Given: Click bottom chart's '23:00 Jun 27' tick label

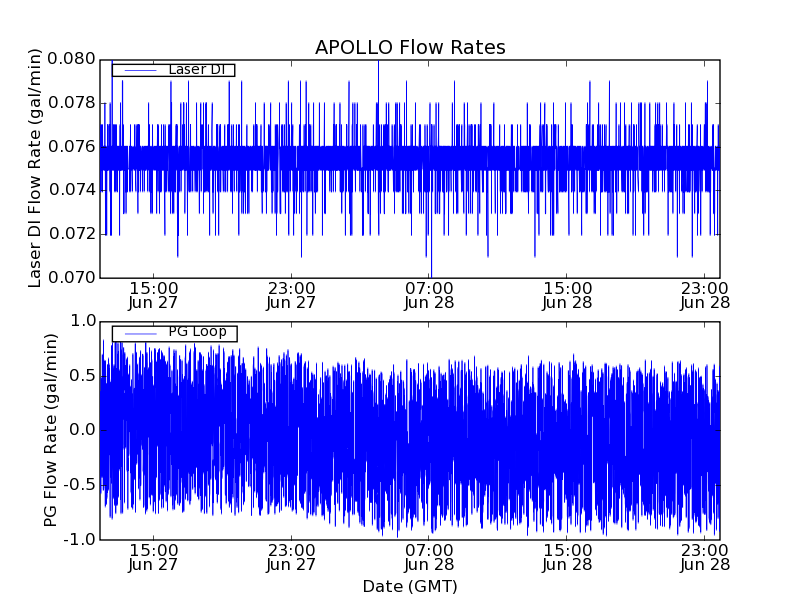Looking at the screenshot, I should point(291,558).
